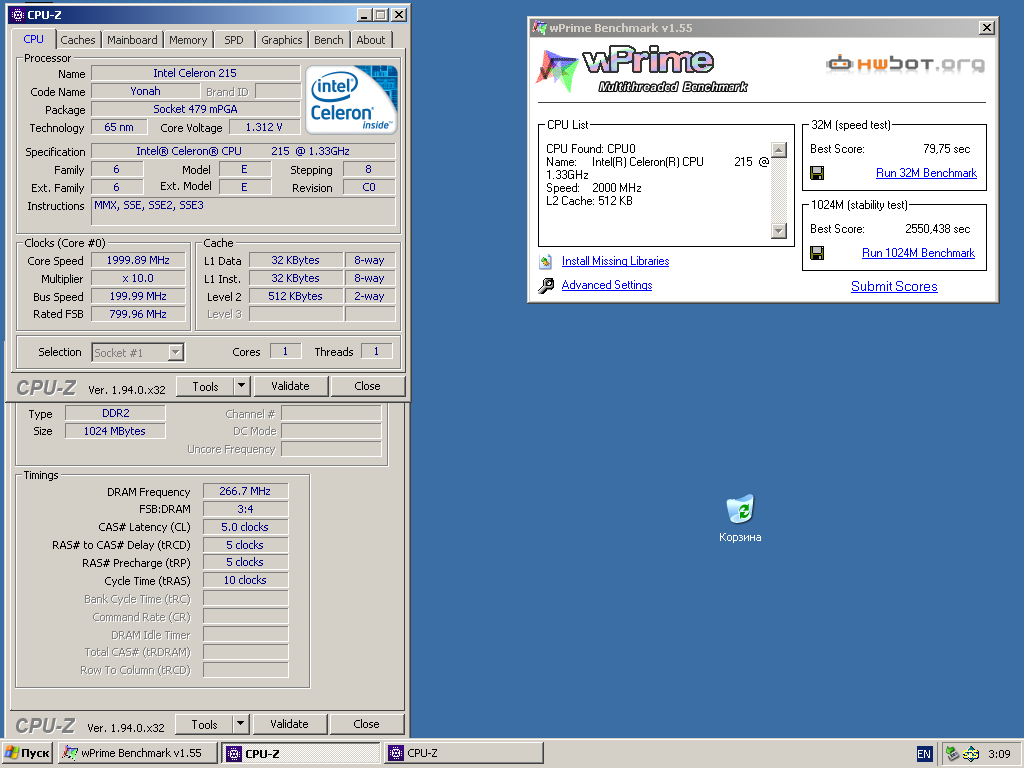Expand the Tools dropdown arrow in front CPU-Z
This screenshot has width=1024, height=768.
(x=242, y=386)
